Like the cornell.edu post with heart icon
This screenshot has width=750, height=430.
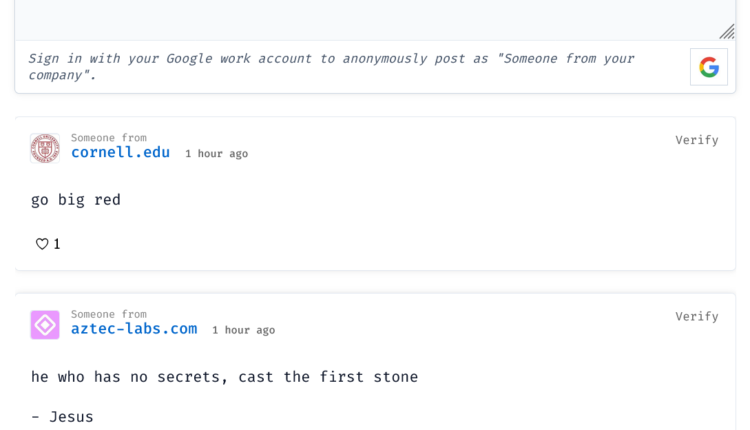[42, 244]
